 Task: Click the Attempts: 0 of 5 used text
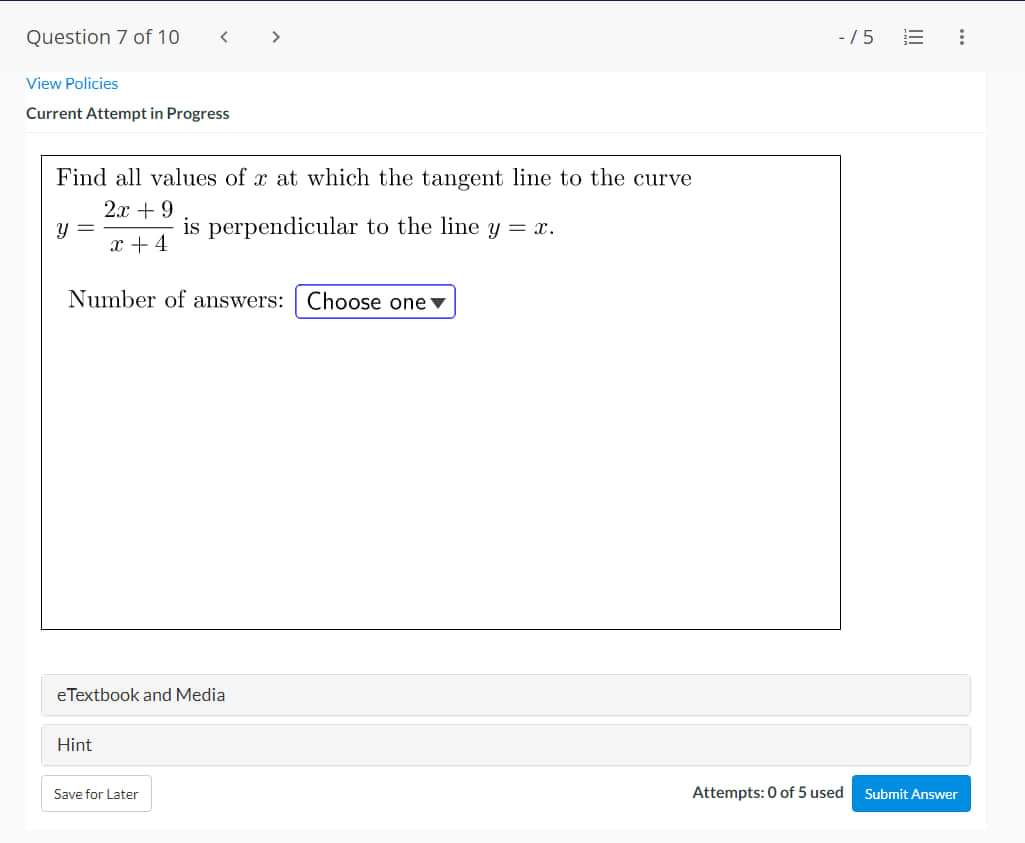pyautogui.click(x=767, y=792)
